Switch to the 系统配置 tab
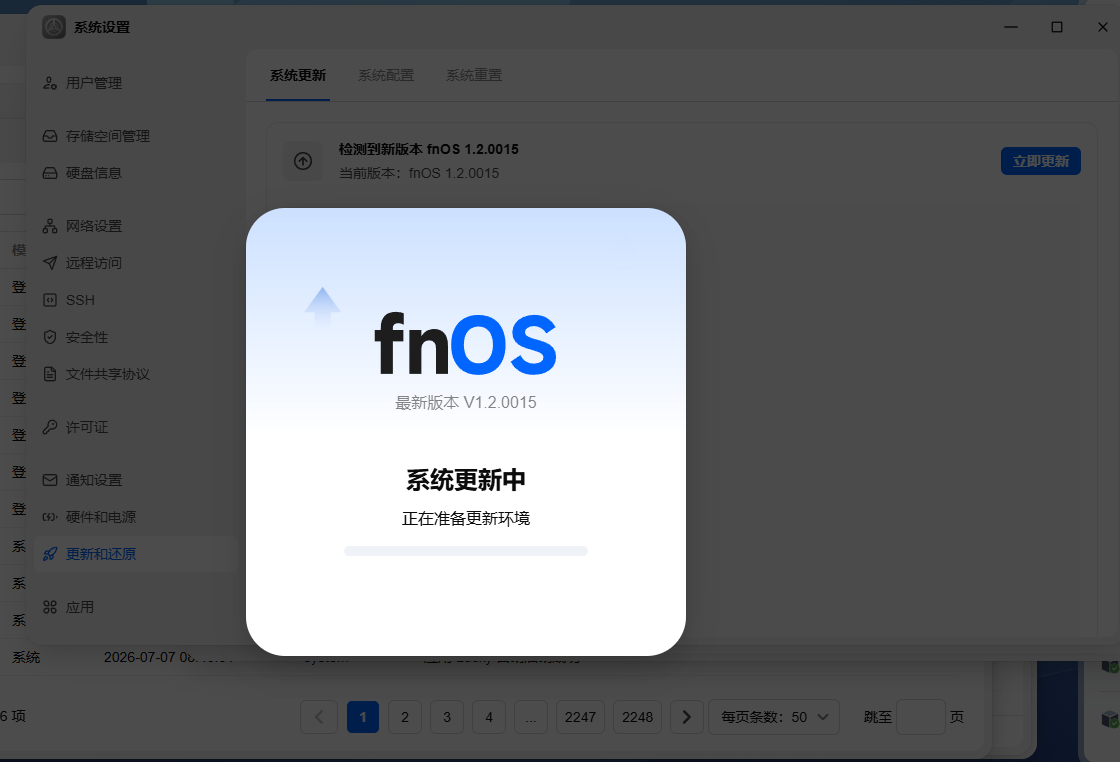This screenshot has height=762, width=1120. (386, 75)
